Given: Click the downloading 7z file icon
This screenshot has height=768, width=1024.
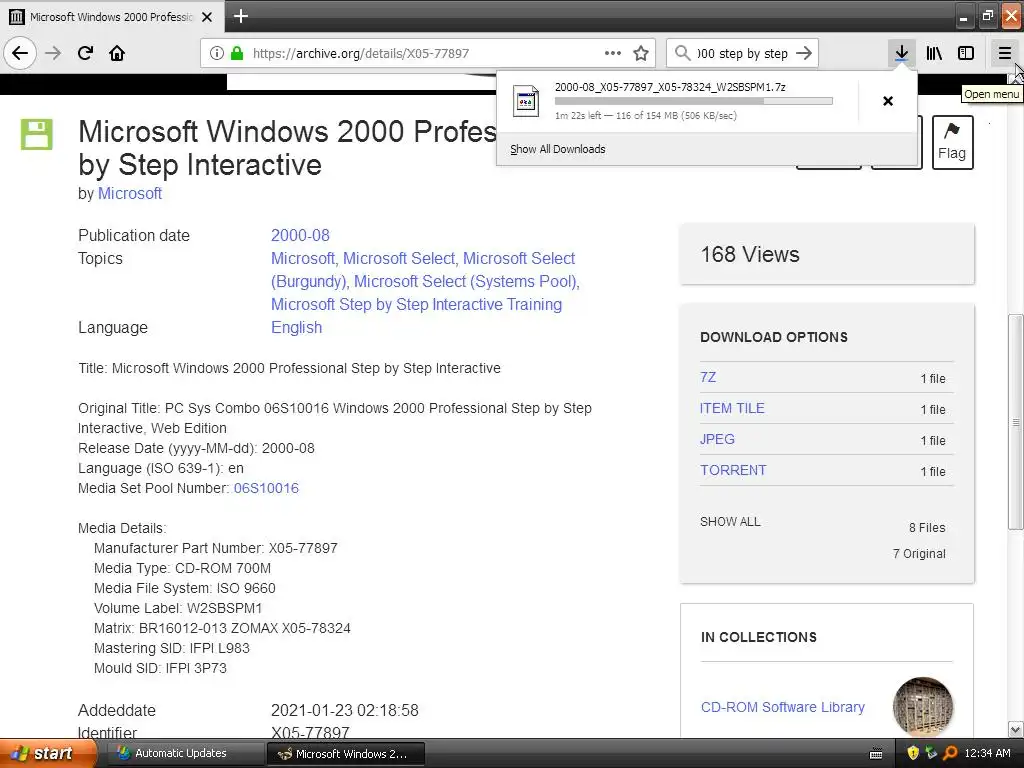Looking at the screenshot, I should tap(526, 101).
